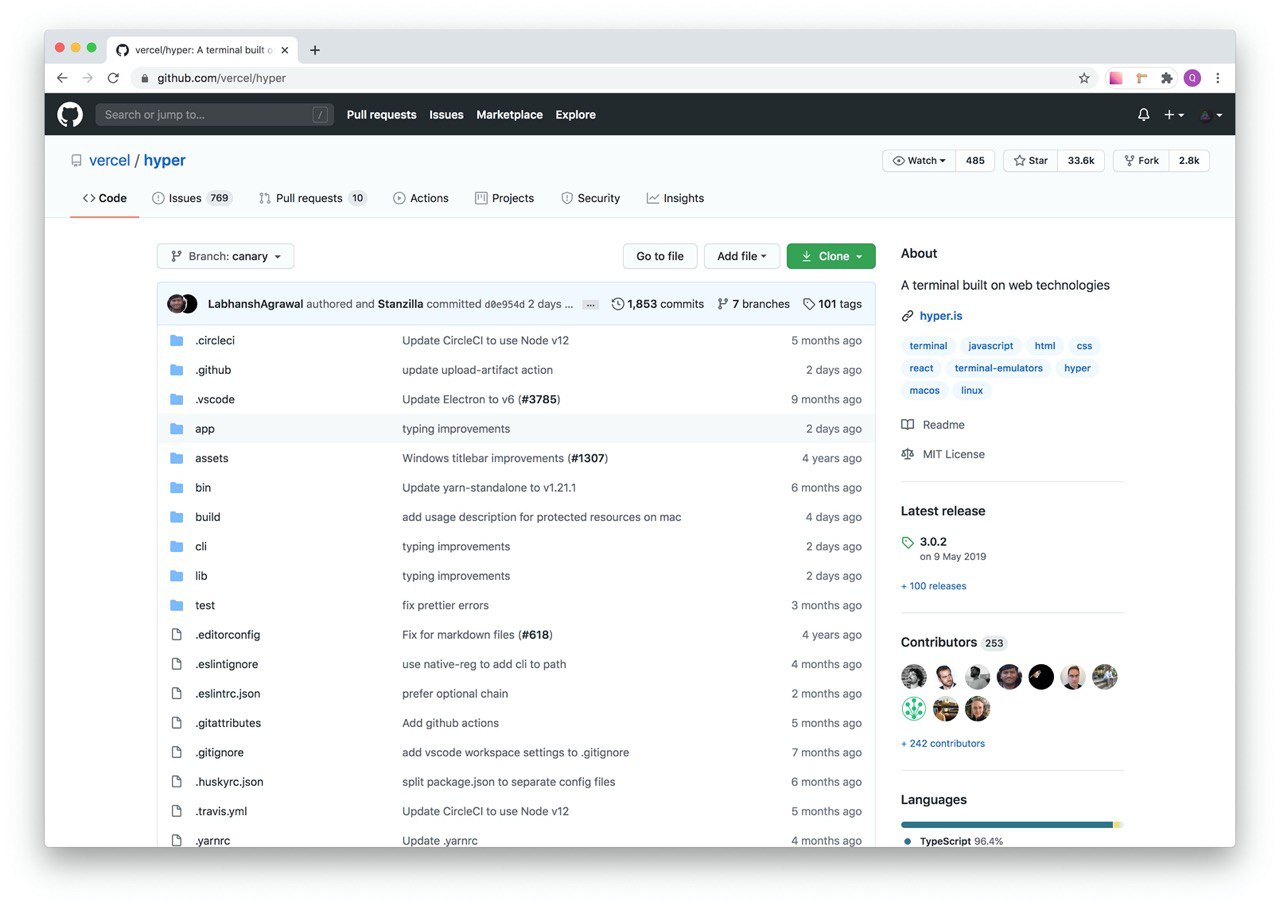Open the Security tab
This screenshot has height=906, width=1280.
pos(591,199)
